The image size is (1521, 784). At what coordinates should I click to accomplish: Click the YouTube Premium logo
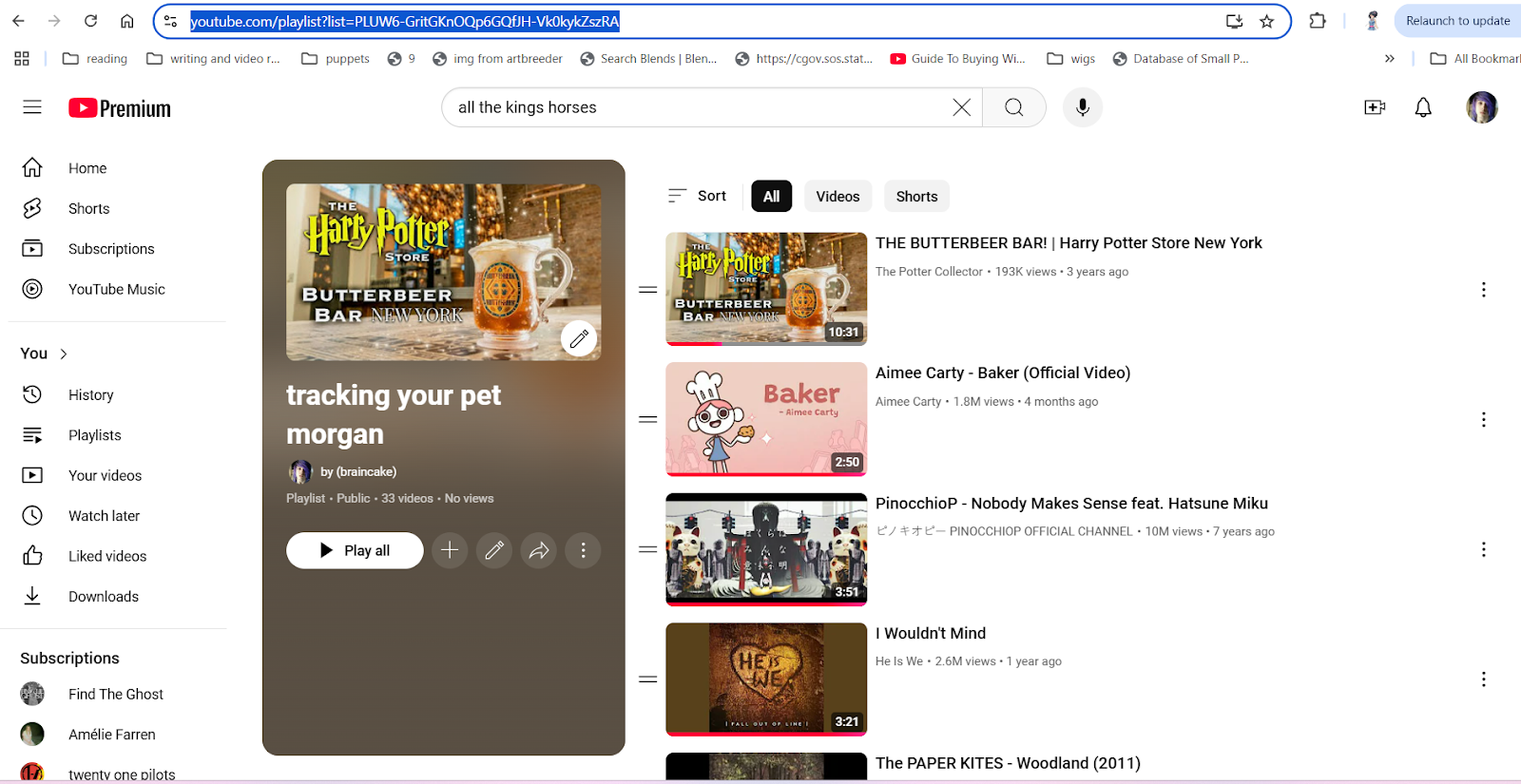[120, 108]
